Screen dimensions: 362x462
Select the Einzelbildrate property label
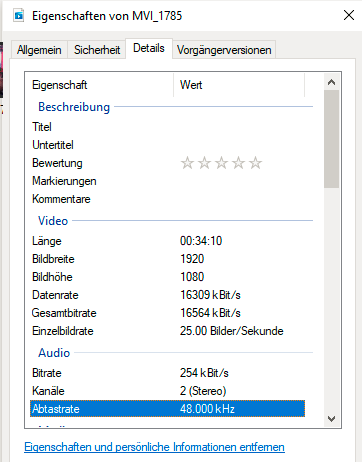pyautogui.click(x=63, y=331)
